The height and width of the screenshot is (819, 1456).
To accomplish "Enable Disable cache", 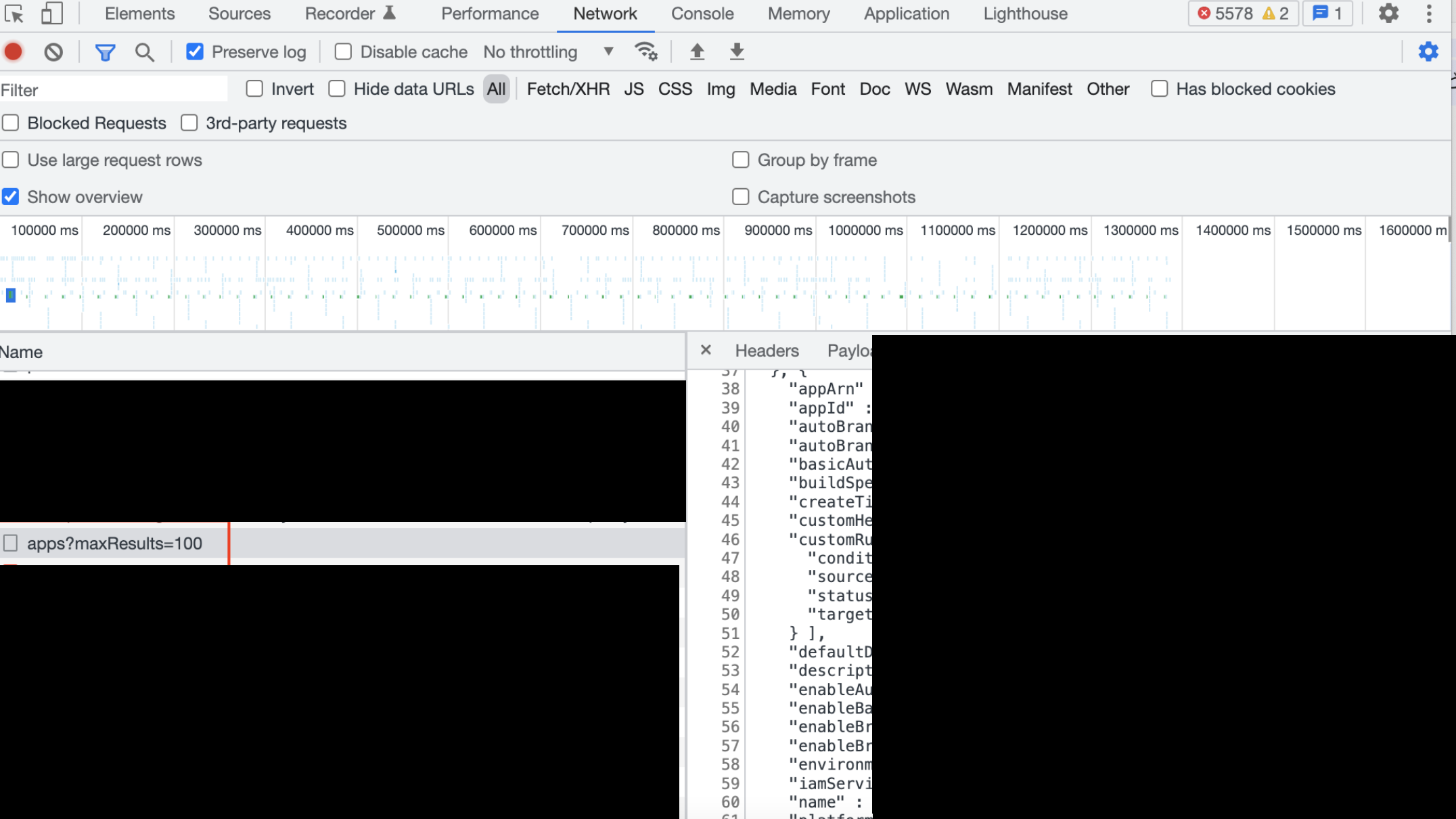I will tap(343, 51).
